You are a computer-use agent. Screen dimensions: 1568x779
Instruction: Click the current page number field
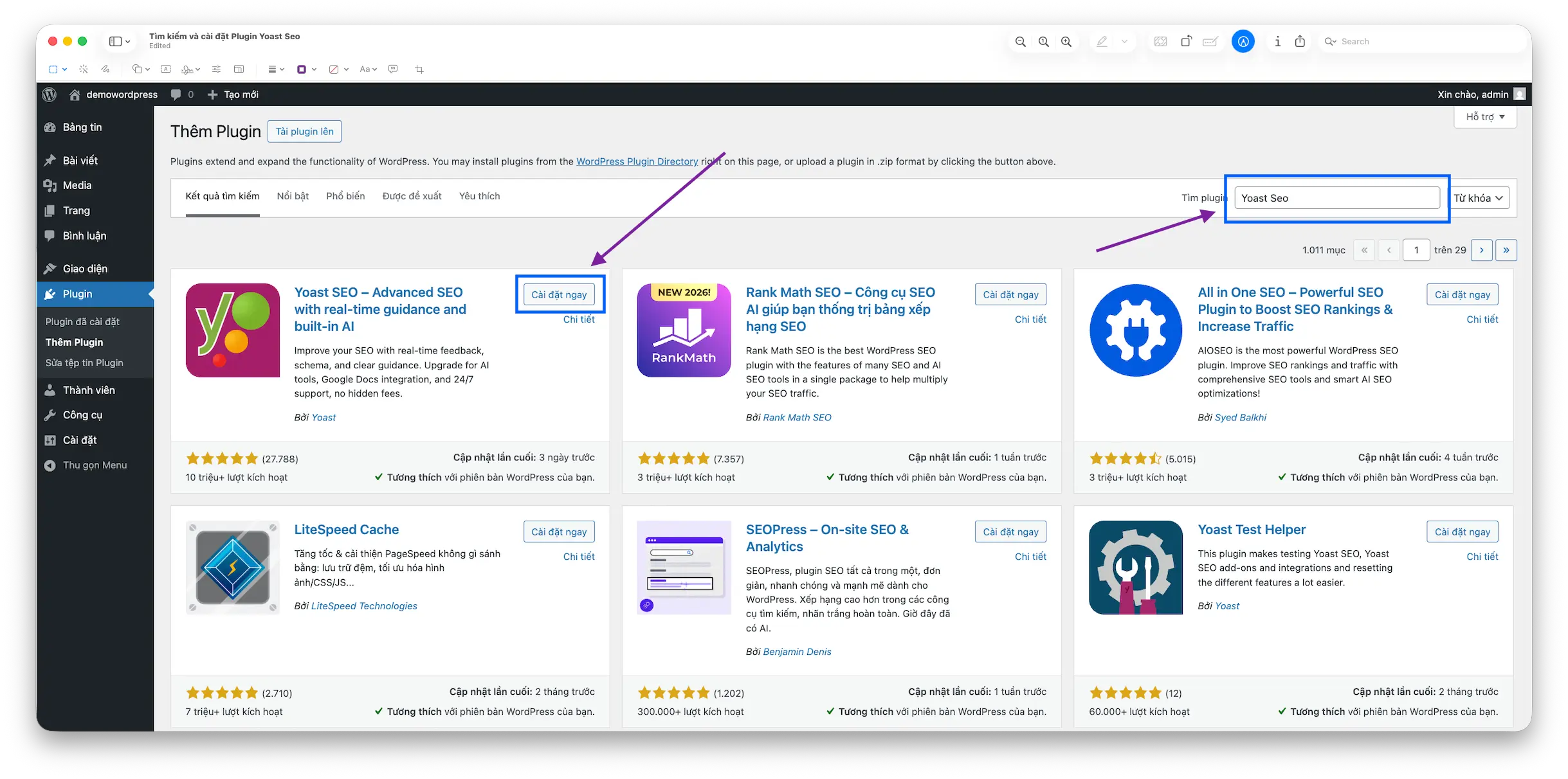[1416, 250]
